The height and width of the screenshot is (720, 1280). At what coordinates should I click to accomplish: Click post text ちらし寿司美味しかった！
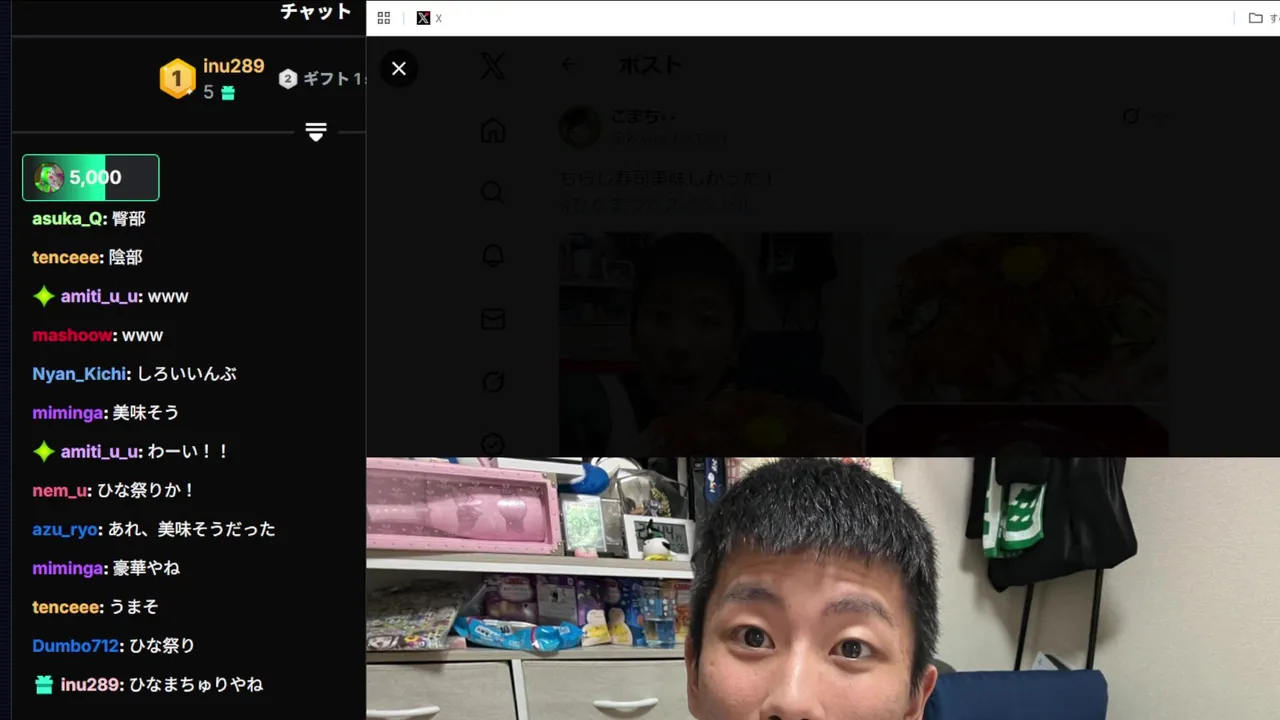point(667,179)
